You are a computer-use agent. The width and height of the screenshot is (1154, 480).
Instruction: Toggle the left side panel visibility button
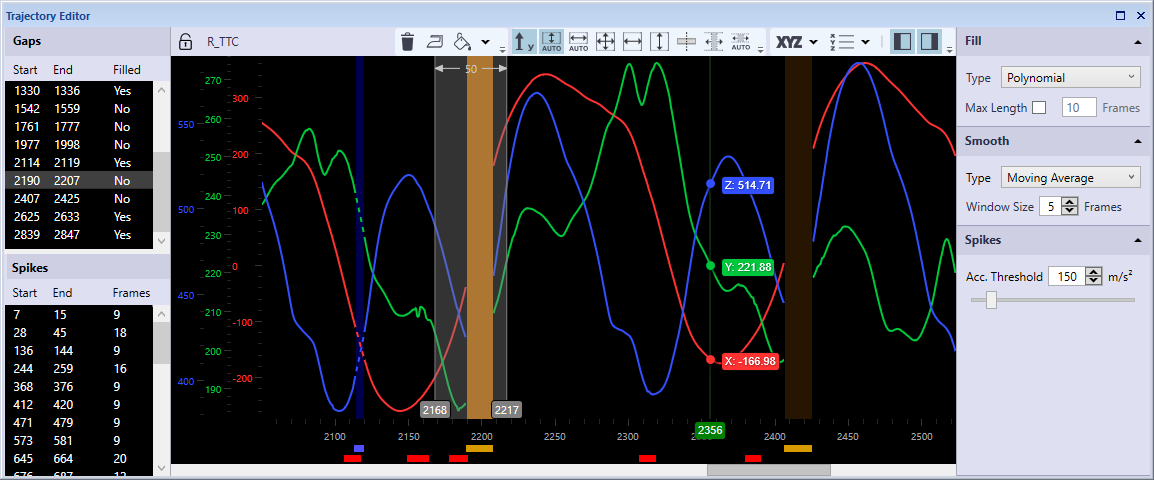tap(901, 42)
